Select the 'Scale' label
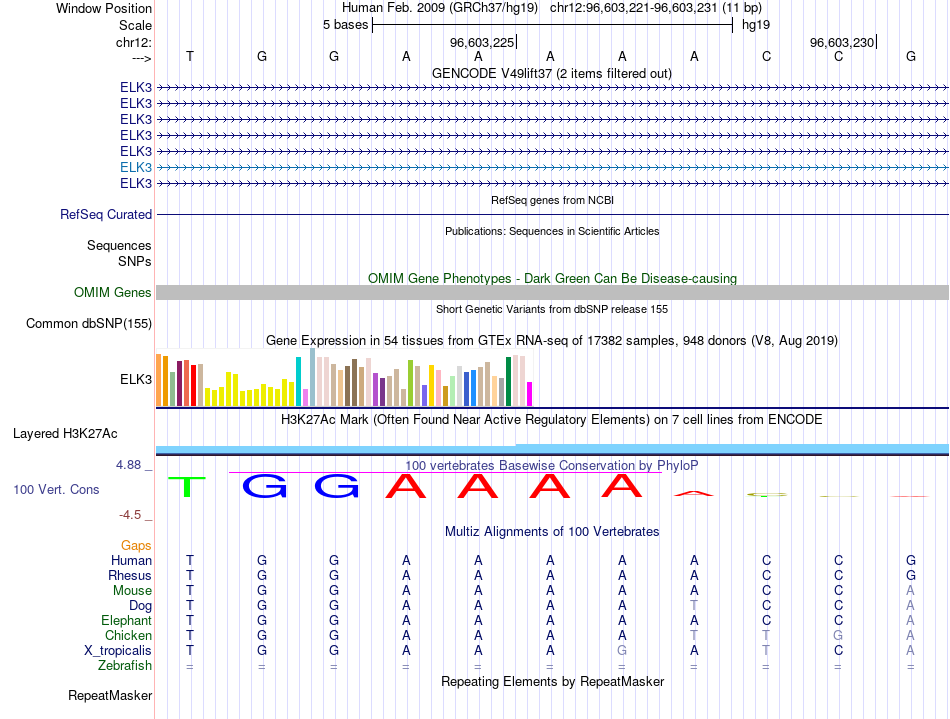The width and height of the screenshot is (950, 719). point(135,25)
